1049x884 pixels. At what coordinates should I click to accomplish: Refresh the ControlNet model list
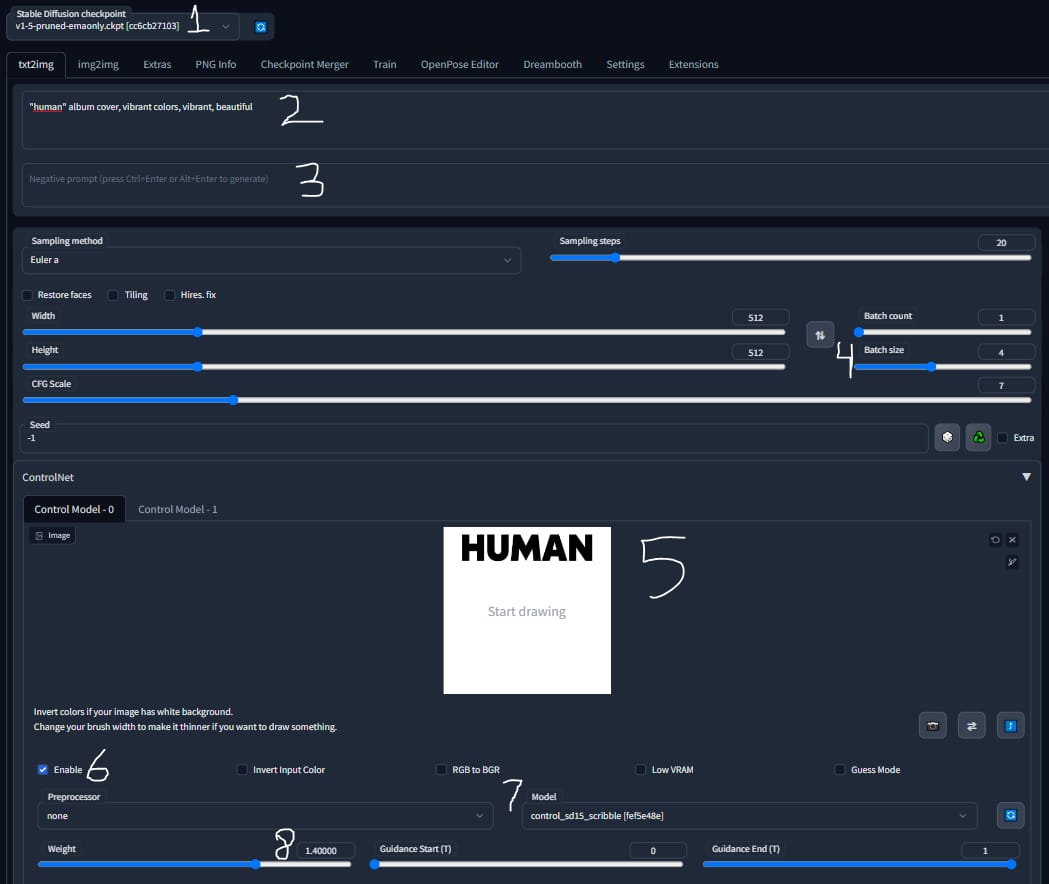click(1010, 815)
